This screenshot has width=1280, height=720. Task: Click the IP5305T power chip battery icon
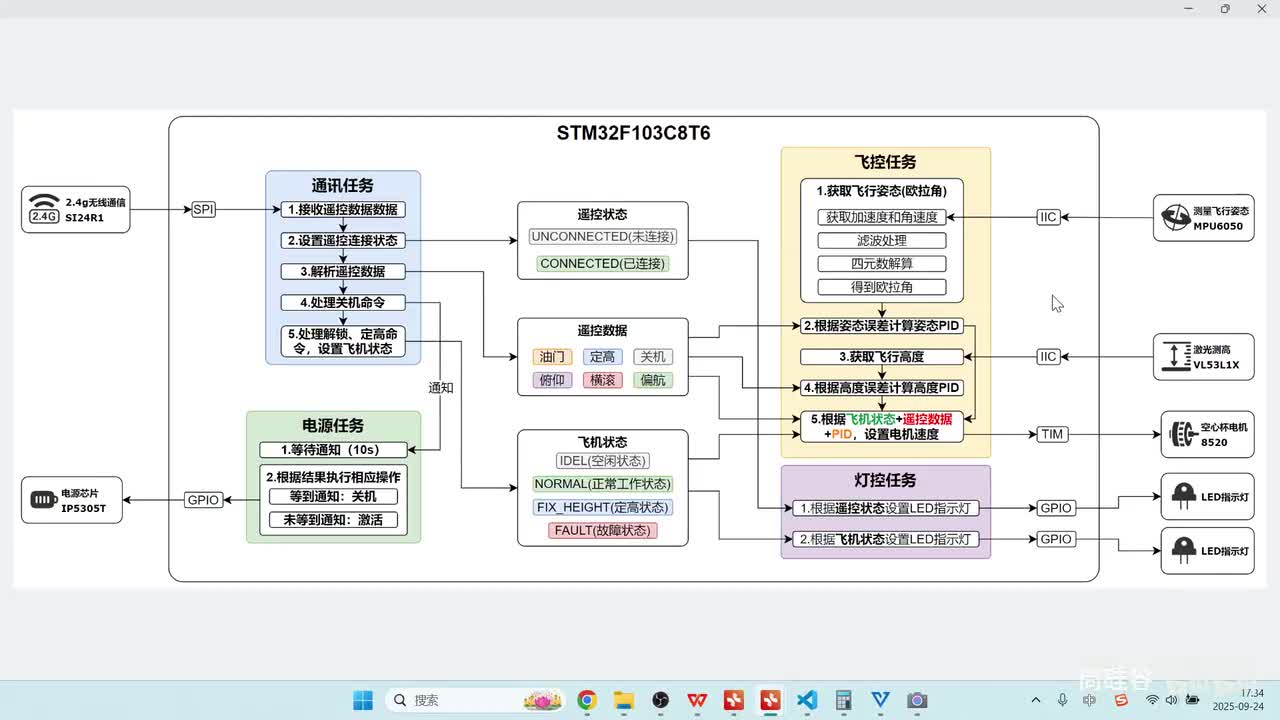(42, 500)
